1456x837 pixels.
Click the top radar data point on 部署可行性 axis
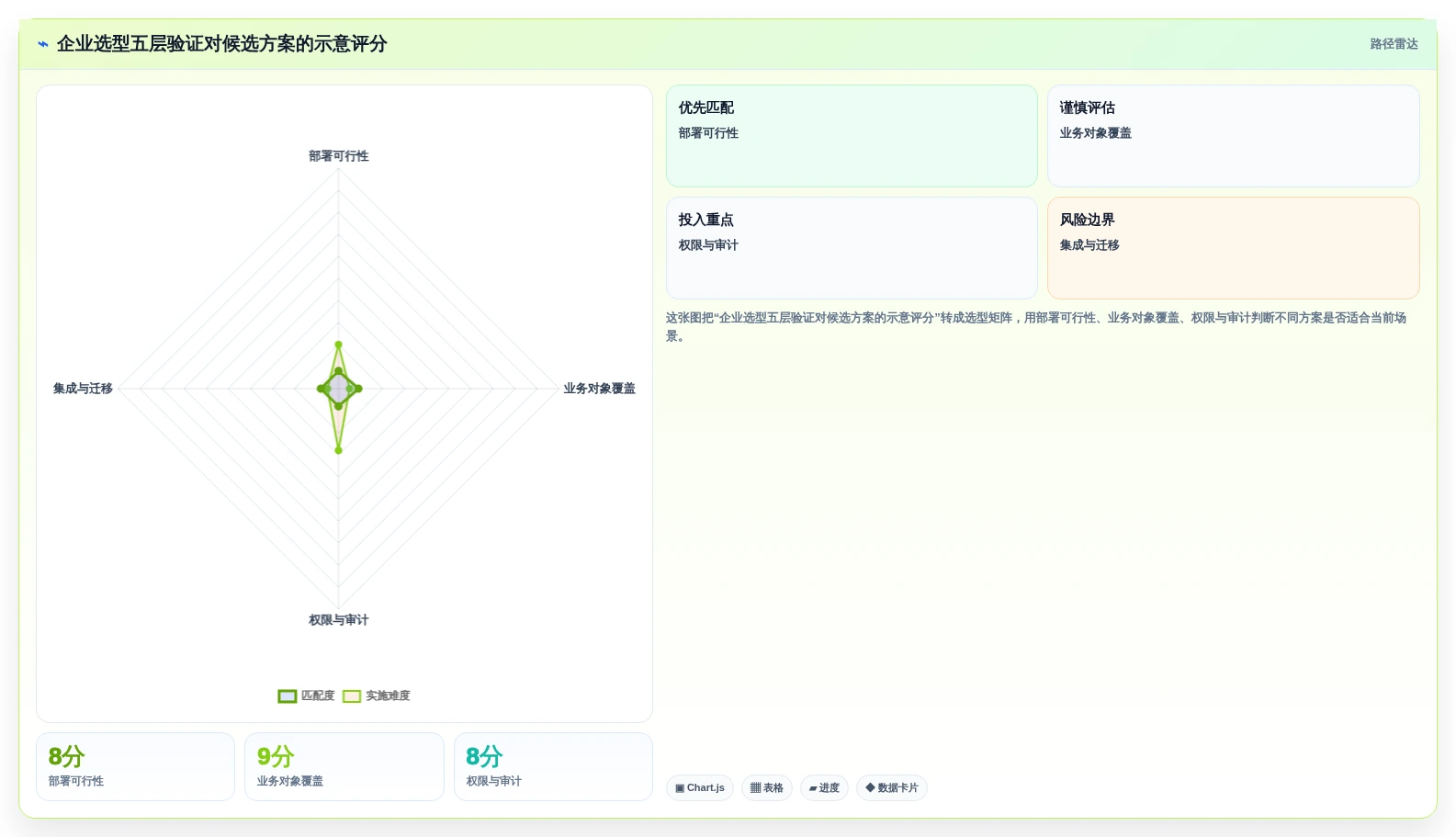tap(338, 345)
